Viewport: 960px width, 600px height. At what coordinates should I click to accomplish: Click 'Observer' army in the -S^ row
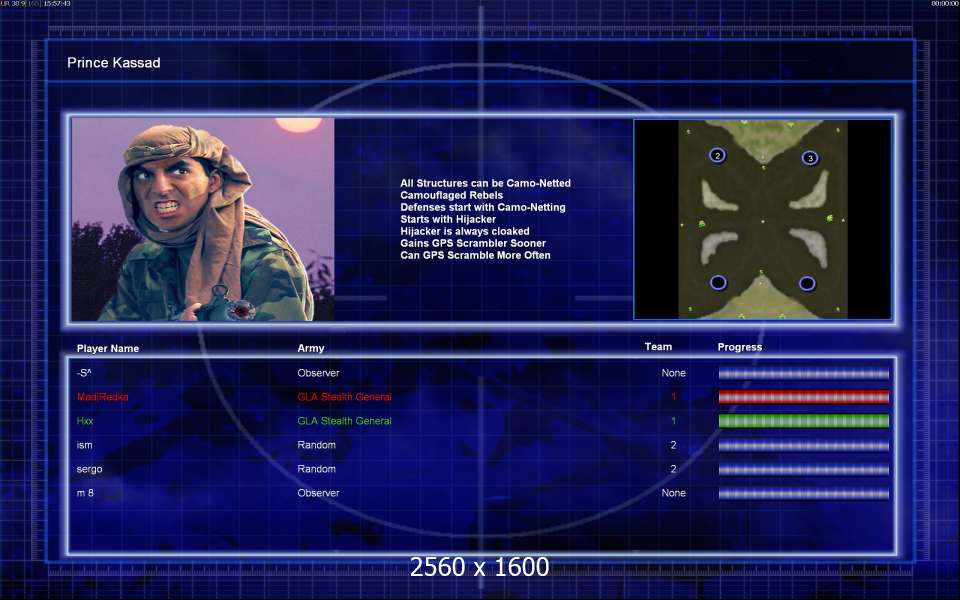tap(318, 373)
